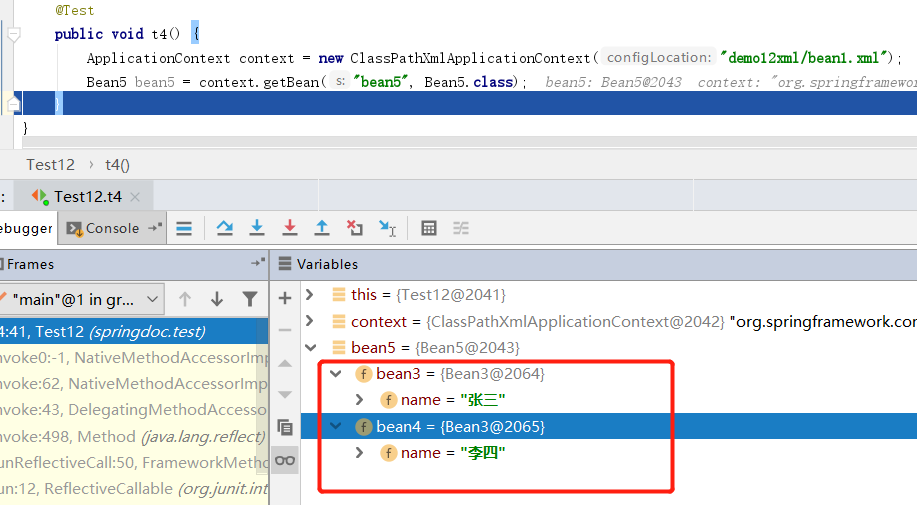Open Evaluate Expression calculator icon
The width and height of the screenshot is (917, 505).
(429, 228)
